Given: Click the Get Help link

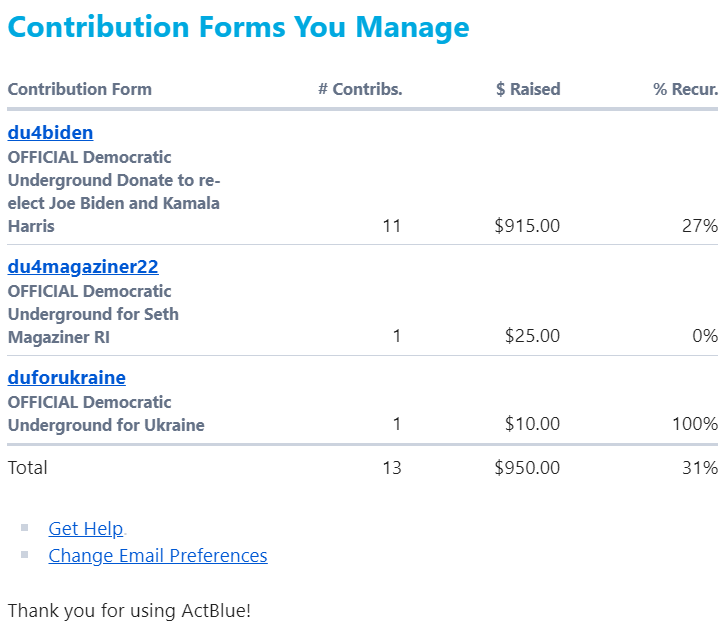Looking at the screenshot, I should pos(86,529).
